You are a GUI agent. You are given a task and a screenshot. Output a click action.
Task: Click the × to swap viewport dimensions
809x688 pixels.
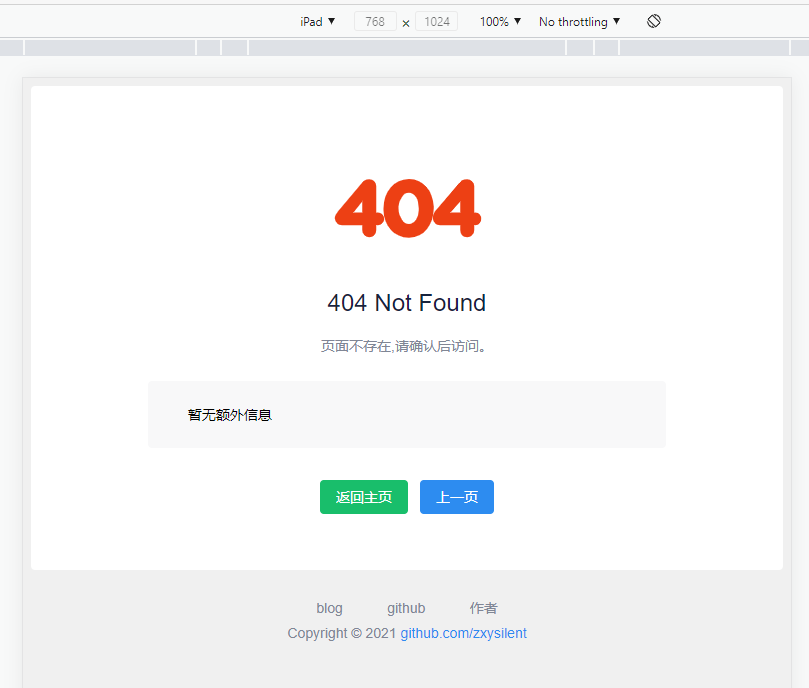(x=404, y=20)
